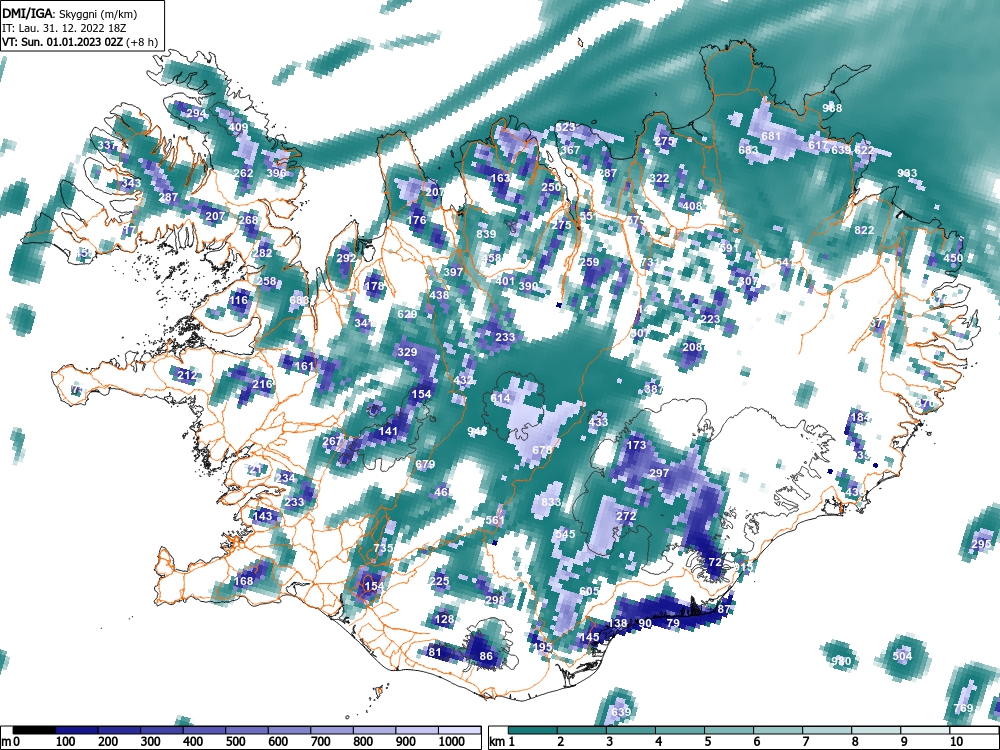This screenshot has height=750, width=1000.
Task: Click the '79' value on the southeast coast
Action: (673, 623)
